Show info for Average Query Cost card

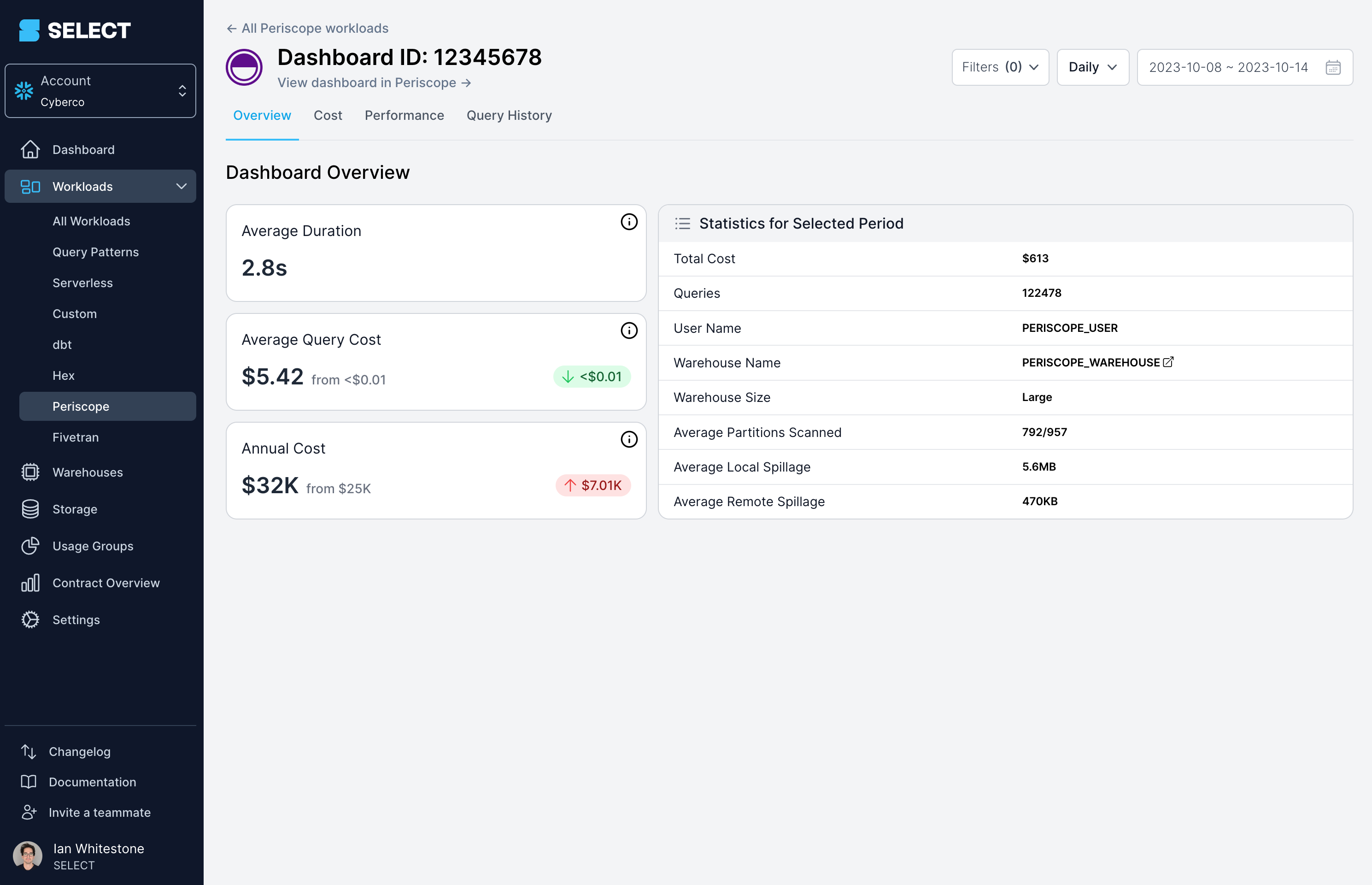coord(629,330)
